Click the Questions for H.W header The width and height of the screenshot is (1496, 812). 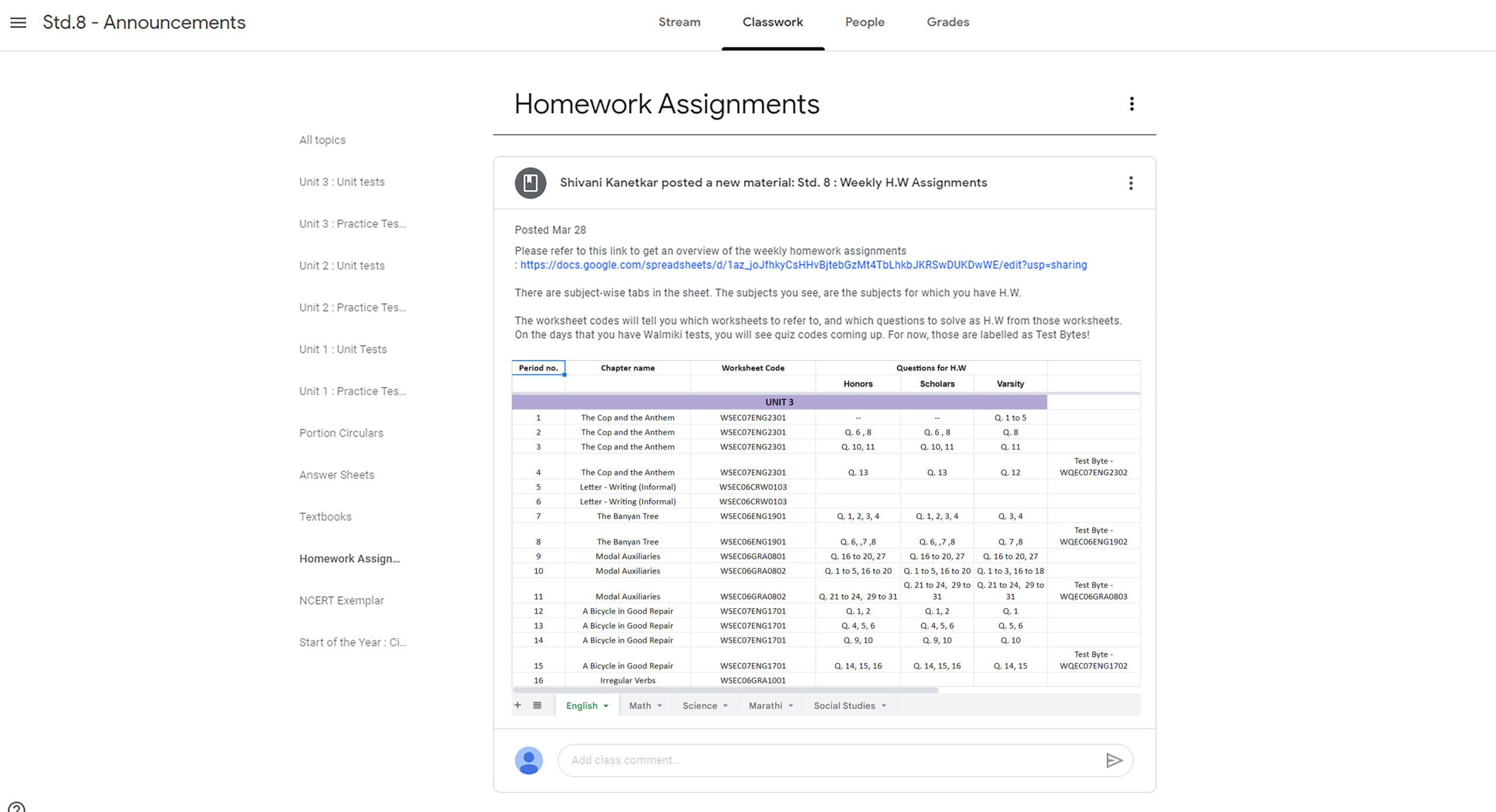[931, 368]
